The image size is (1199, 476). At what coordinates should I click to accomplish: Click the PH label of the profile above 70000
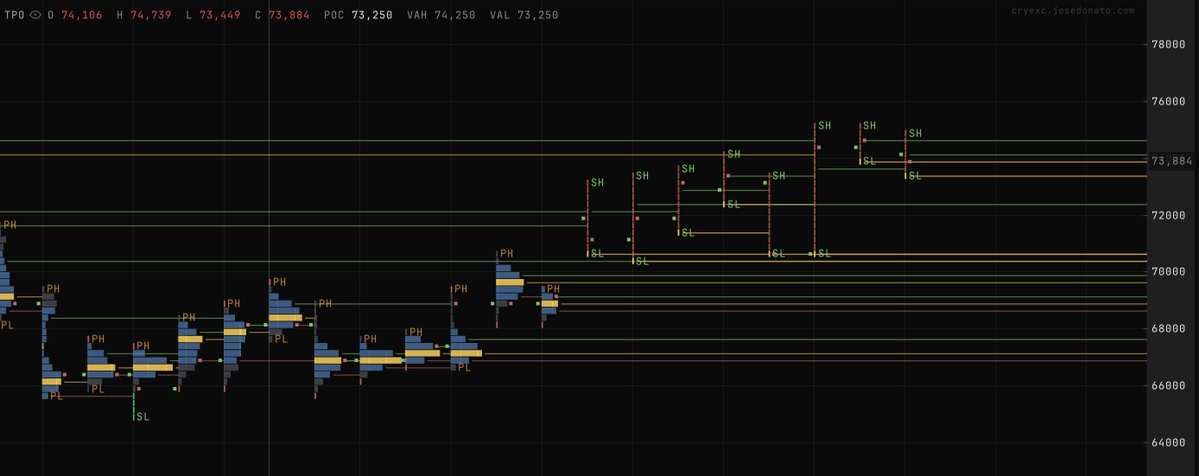coord(506,253)
